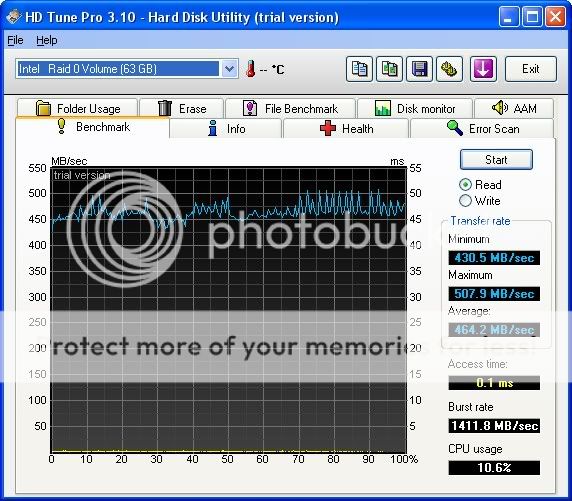572x501 pixels.
Task: Click the access time value 0.1 ms
Action: [x=494, y=383]
